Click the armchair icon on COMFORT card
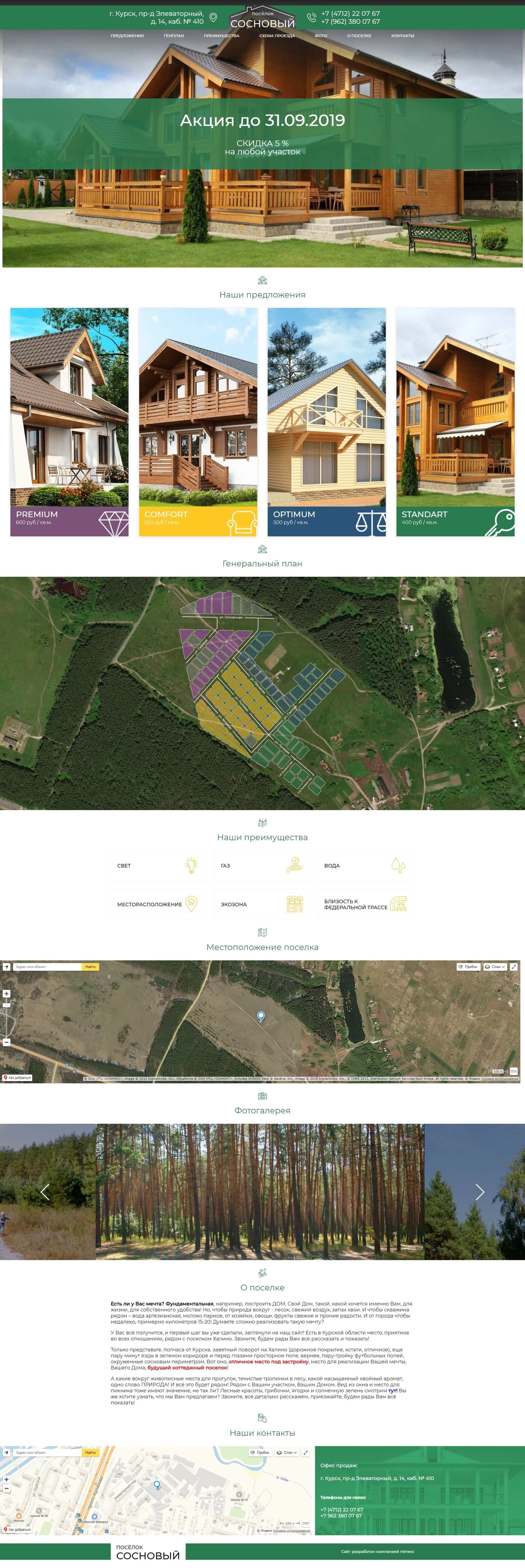The image size is (525, 1568). tap(242, 523)
